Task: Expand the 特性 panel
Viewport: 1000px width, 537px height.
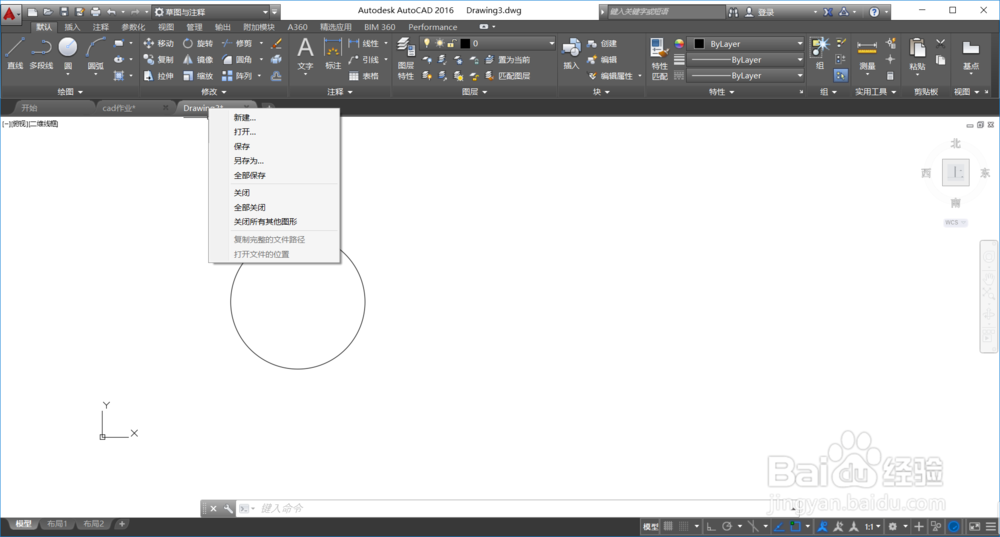Action: 721,92
